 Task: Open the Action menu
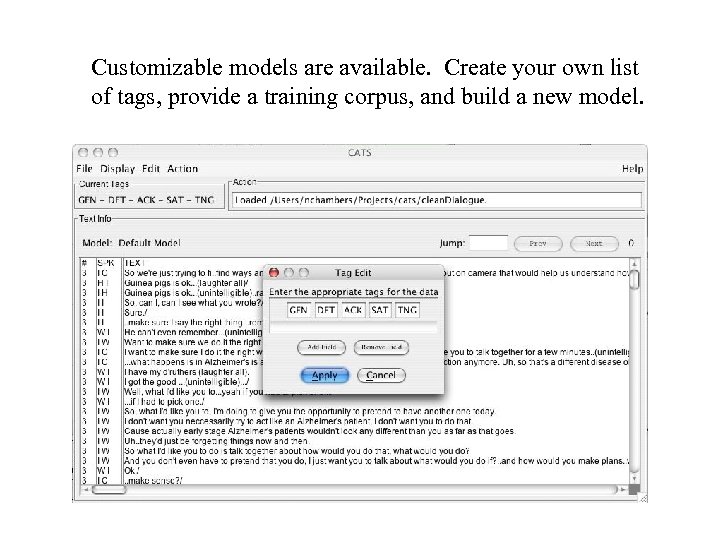(182, 169)
